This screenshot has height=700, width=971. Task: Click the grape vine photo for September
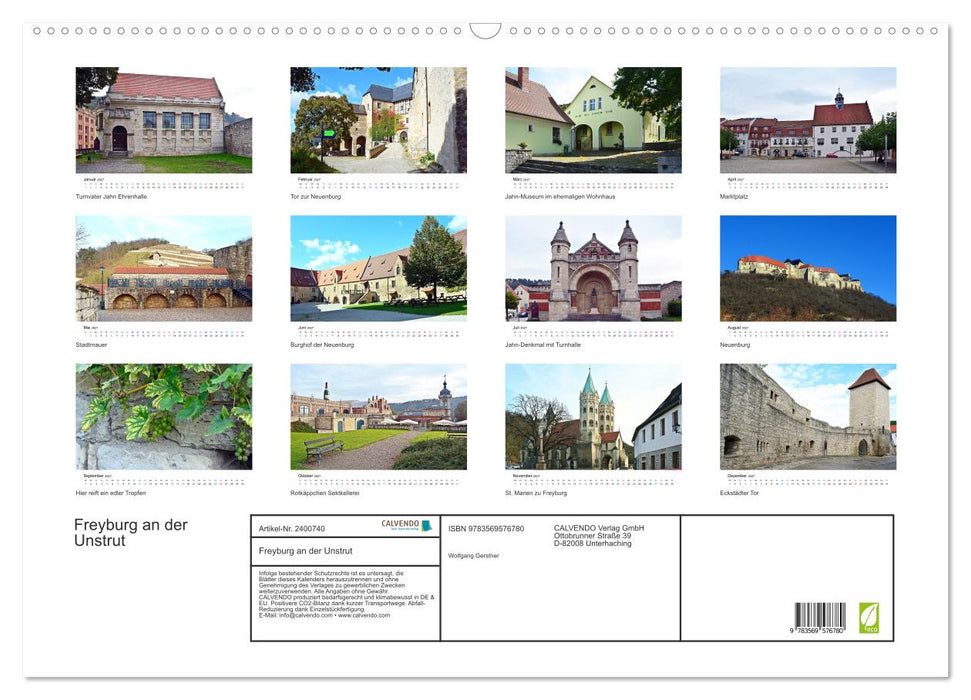[x=163, y=417]
